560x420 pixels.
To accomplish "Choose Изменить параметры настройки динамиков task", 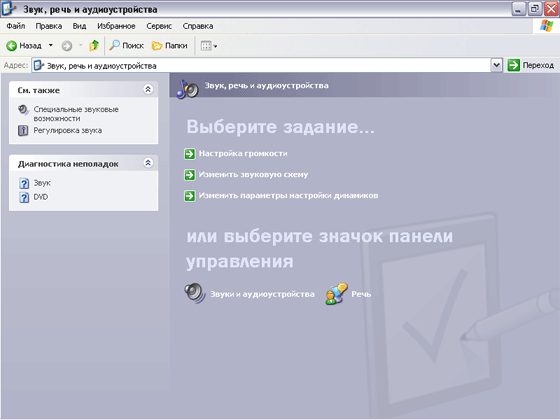I will [288, 195].
